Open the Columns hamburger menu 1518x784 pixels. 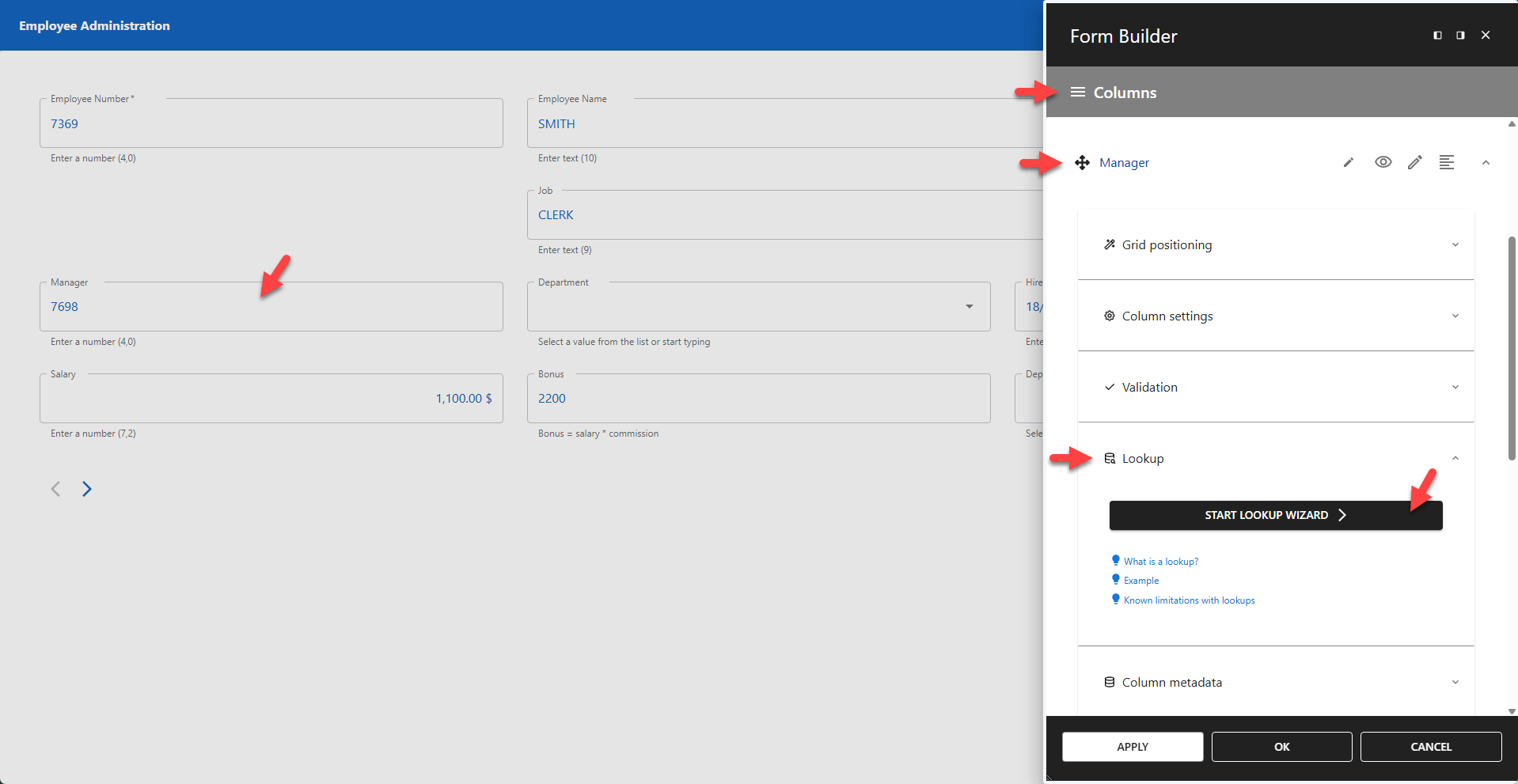[1078, 92]
